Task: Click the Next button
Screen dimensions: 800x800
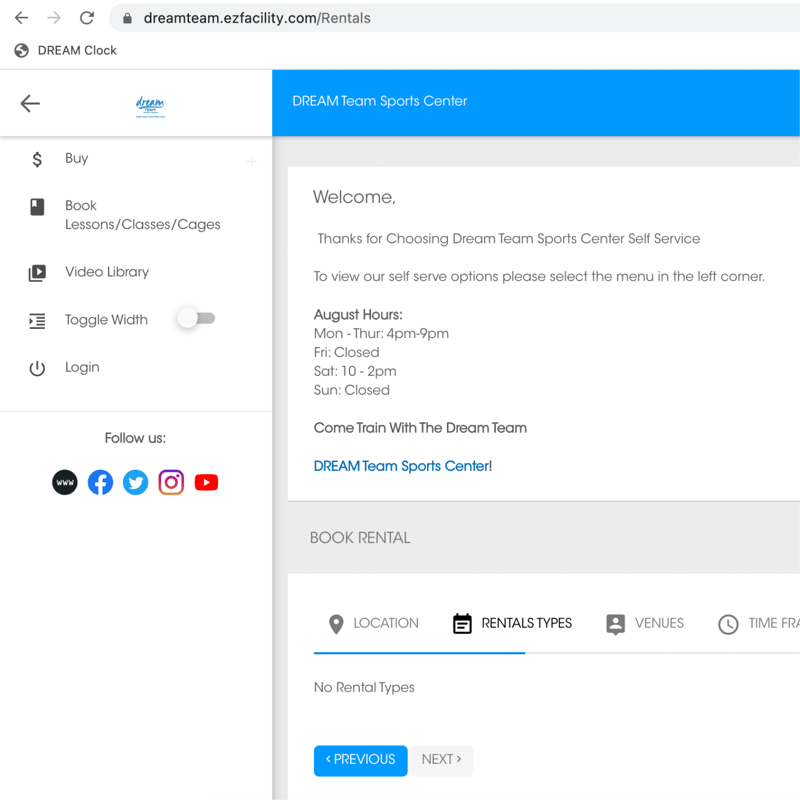Action: tap(441, 760)
